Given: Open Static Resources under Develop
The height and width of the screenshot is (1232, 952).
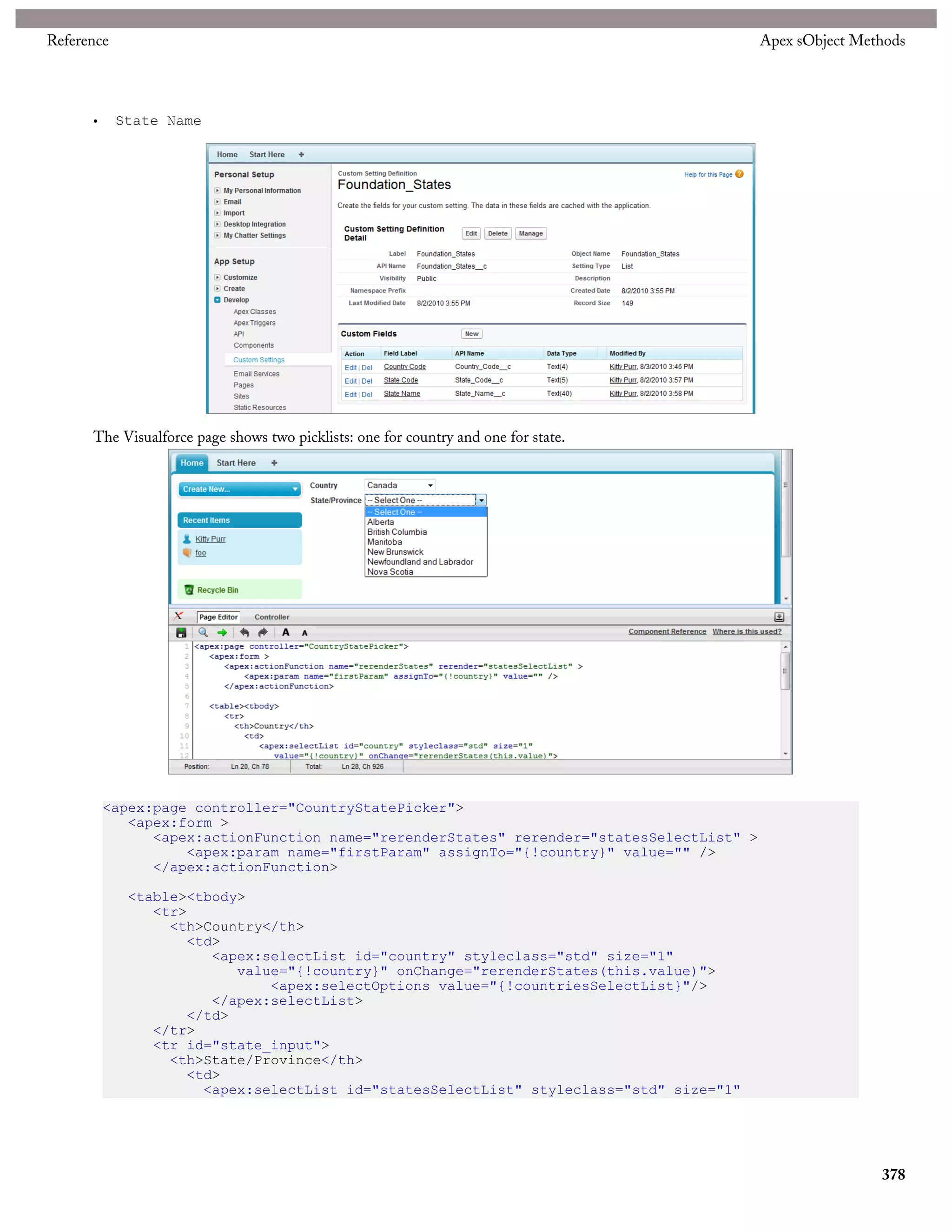Looking at the screenshot, I should tap(259, 407).
